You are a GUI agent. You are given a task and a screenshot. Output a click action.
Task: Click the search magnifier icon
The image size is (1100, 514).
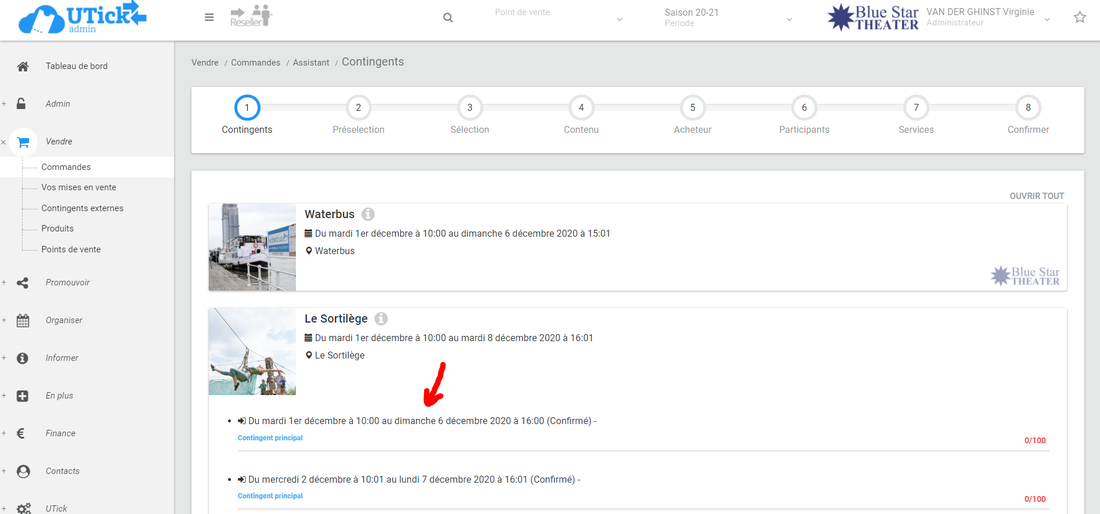point(448,18)
